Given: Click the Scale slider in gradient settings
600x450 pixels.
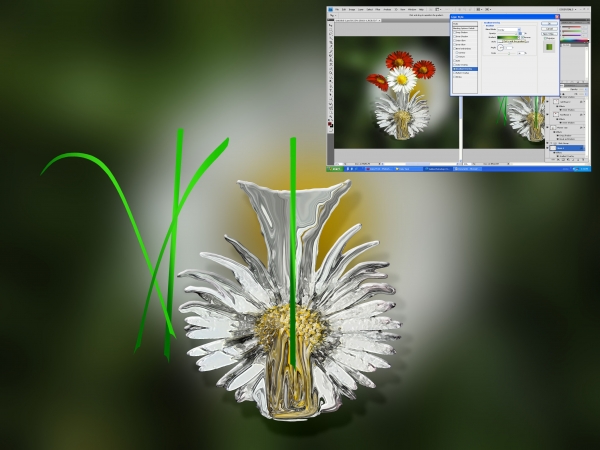Looking at the screenshot, I should click(x=507, y=54).
